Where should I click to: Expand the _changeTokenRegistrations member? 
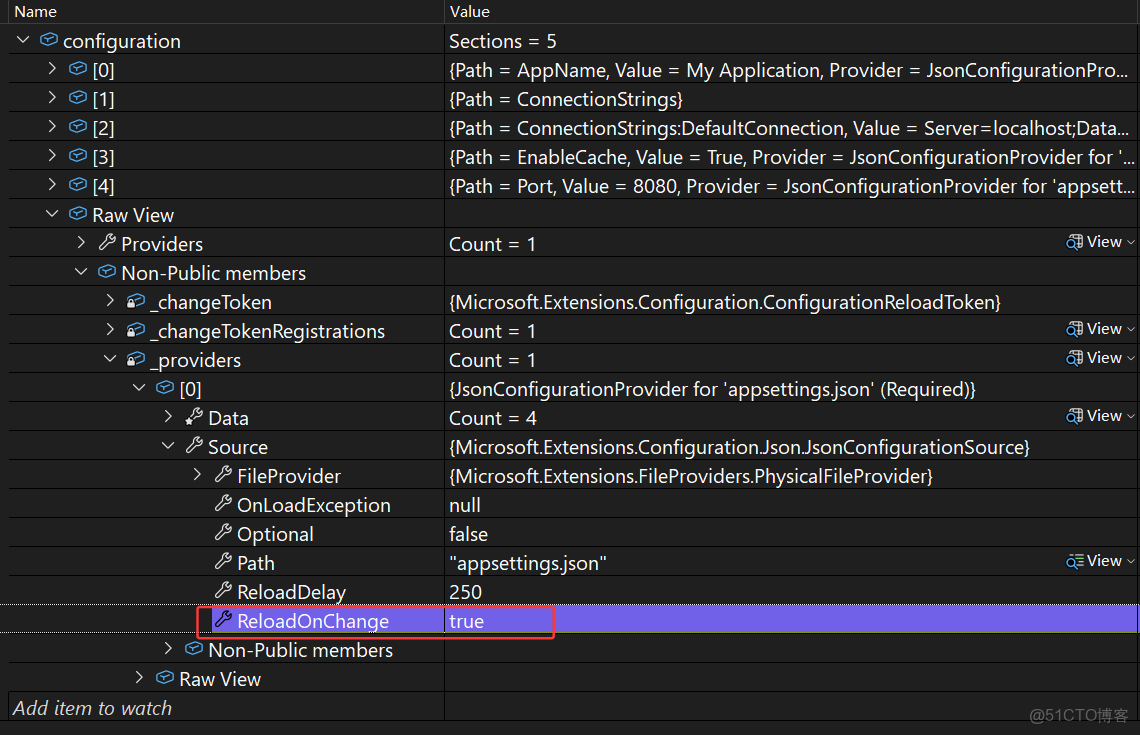click(x=111, y=331)
